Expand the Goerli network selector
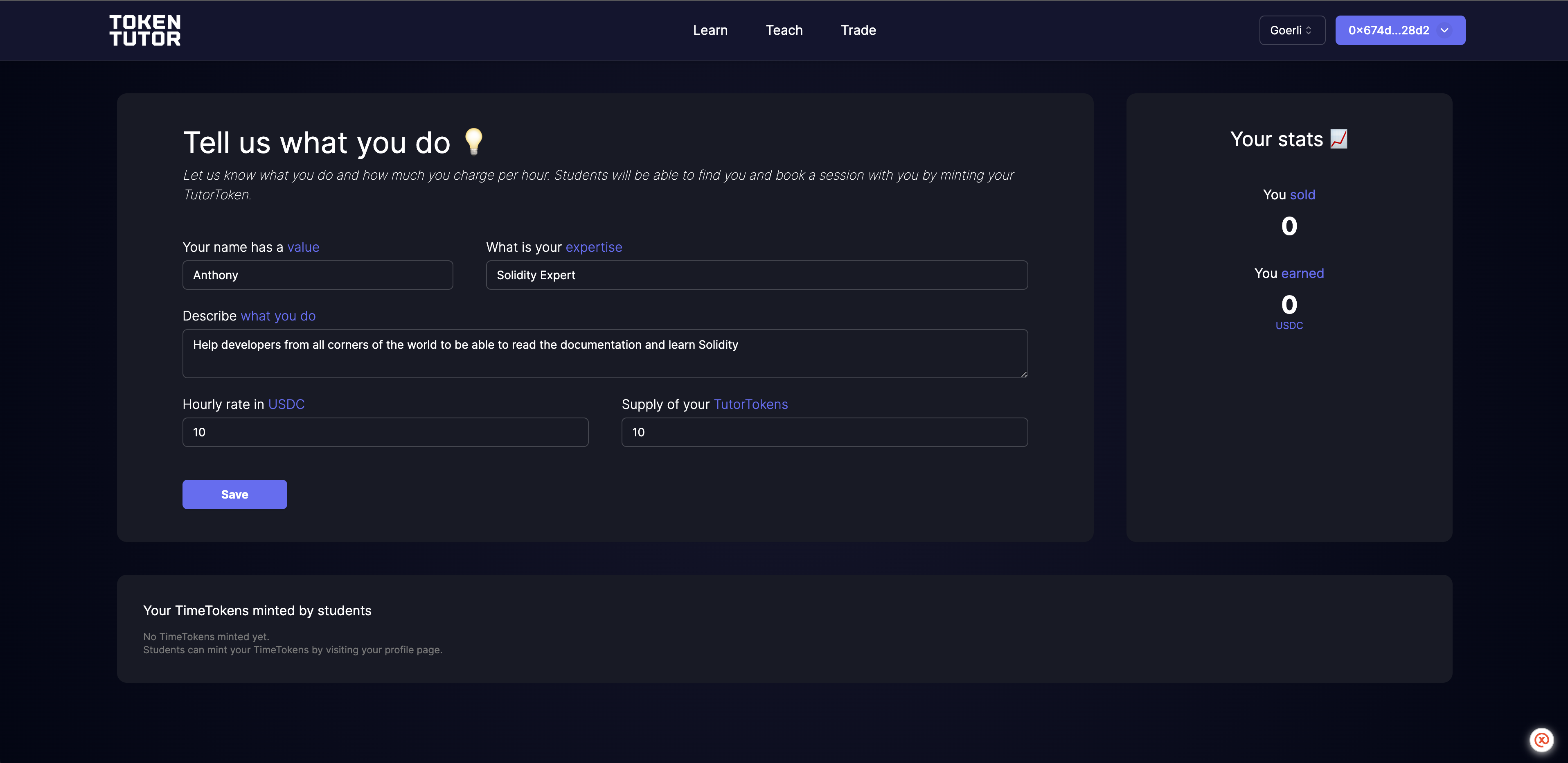This screenshot has height=763, width=1568. [1292, 30]
